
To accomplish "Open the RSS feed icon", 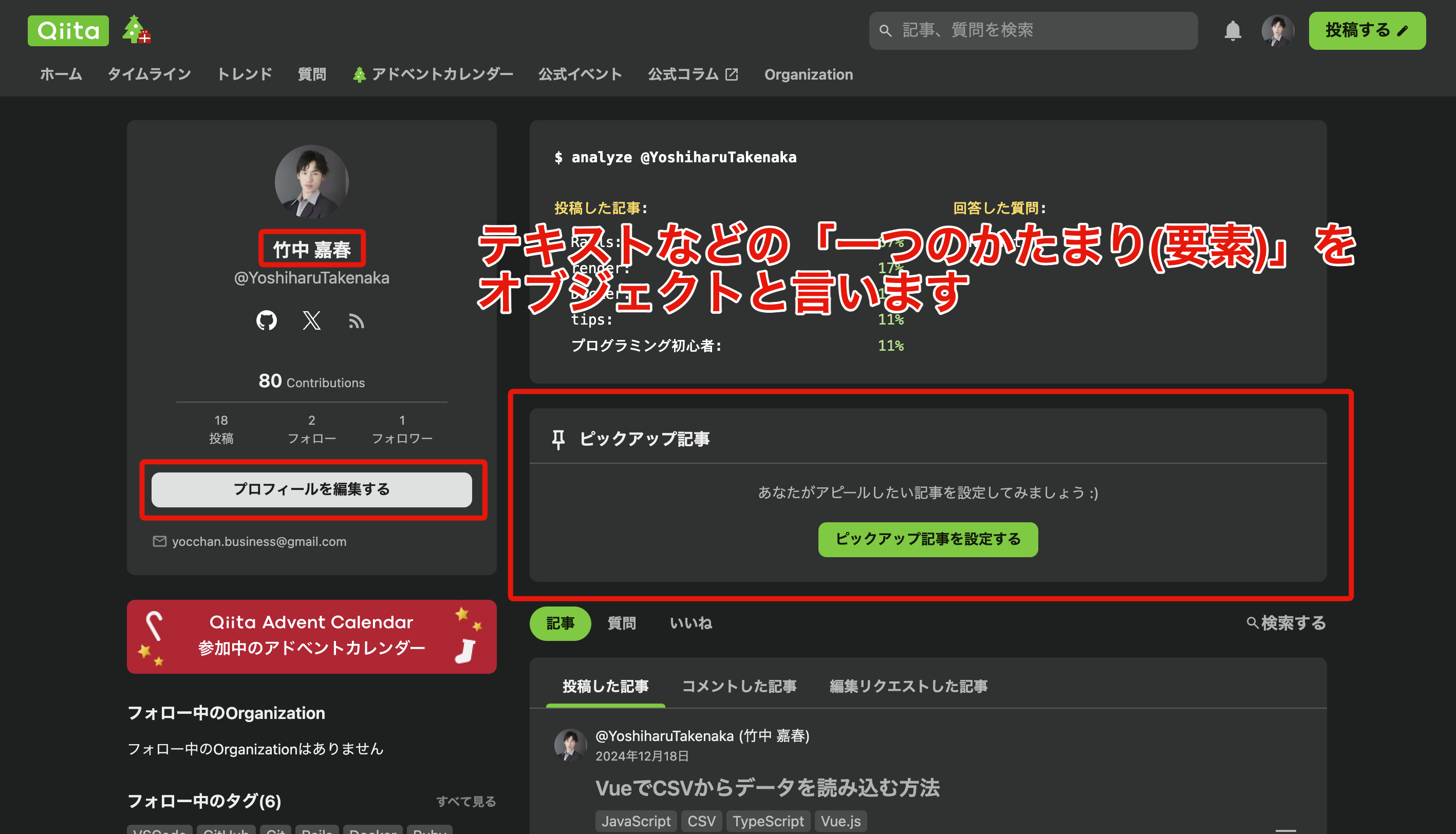I will pos(357,321).
